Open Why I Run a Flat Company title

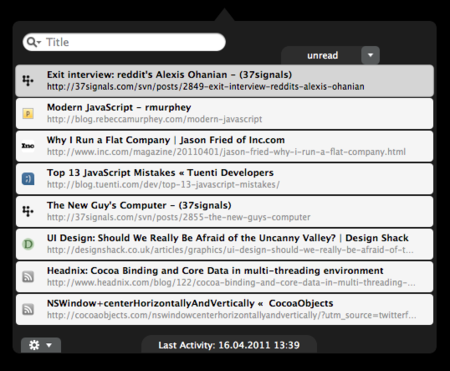coord(166,140)
